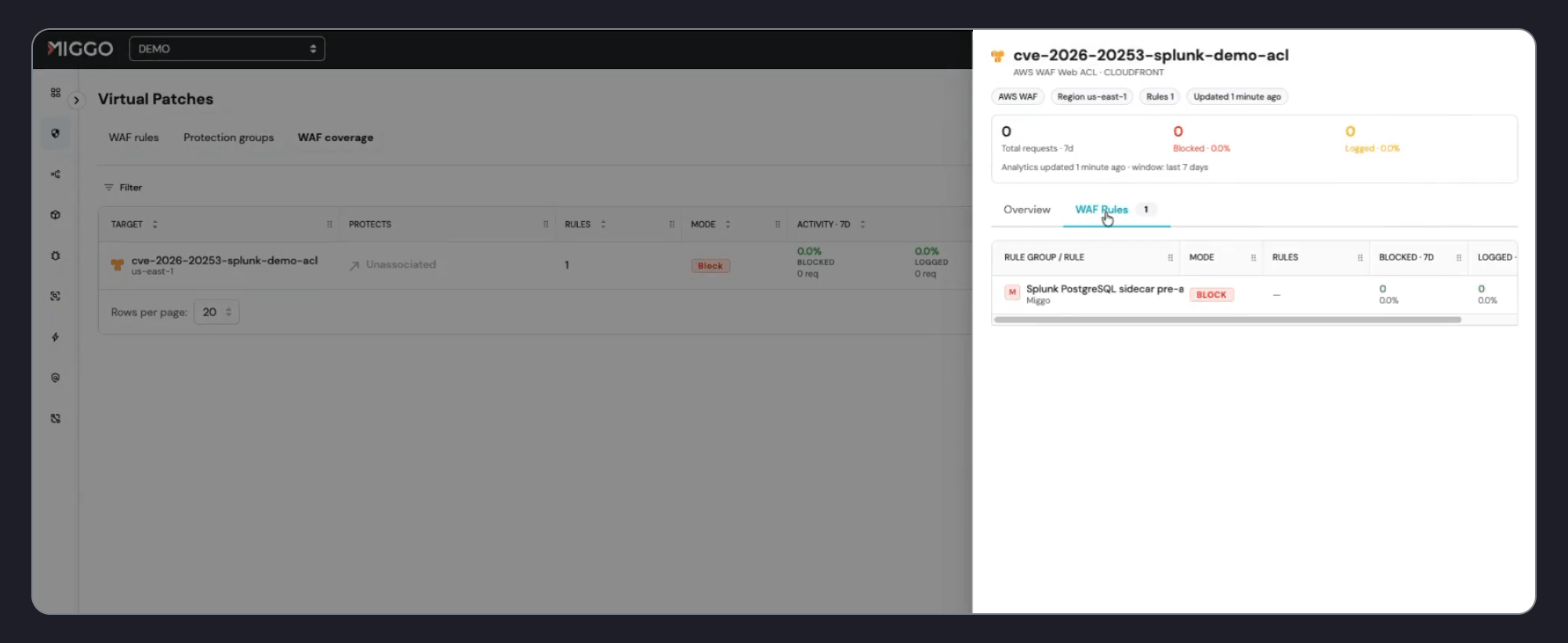1568x643 pixels.
Task: Click the Logged 0.0% stat in panel
Action: (1372, 138)
